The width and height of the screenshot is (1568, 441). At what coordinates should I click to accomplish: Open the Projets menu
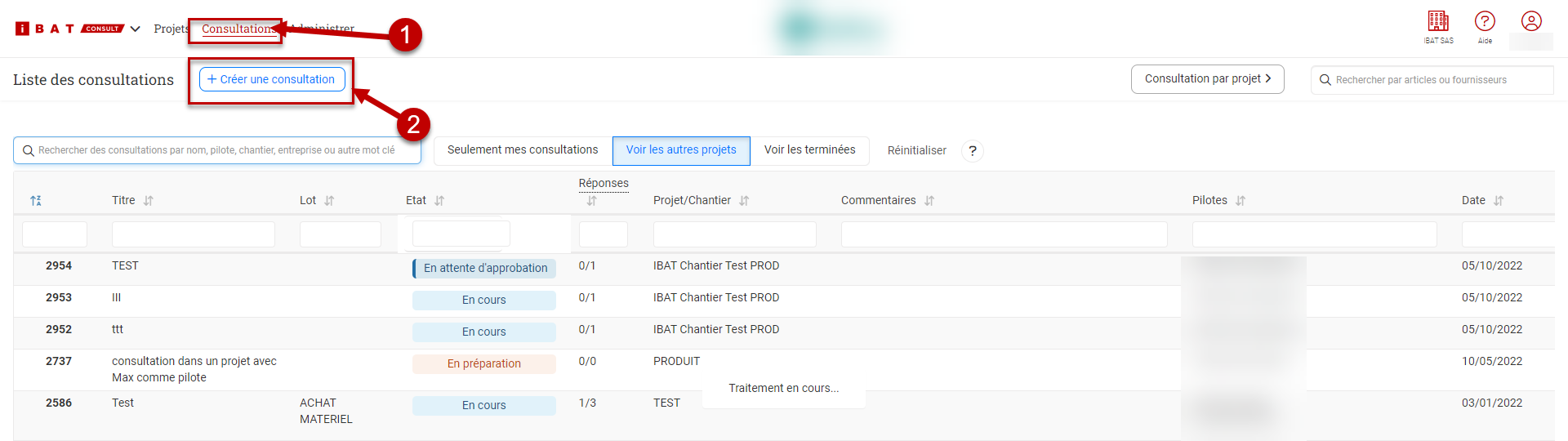pyautogui.click(x=171, y=29)
